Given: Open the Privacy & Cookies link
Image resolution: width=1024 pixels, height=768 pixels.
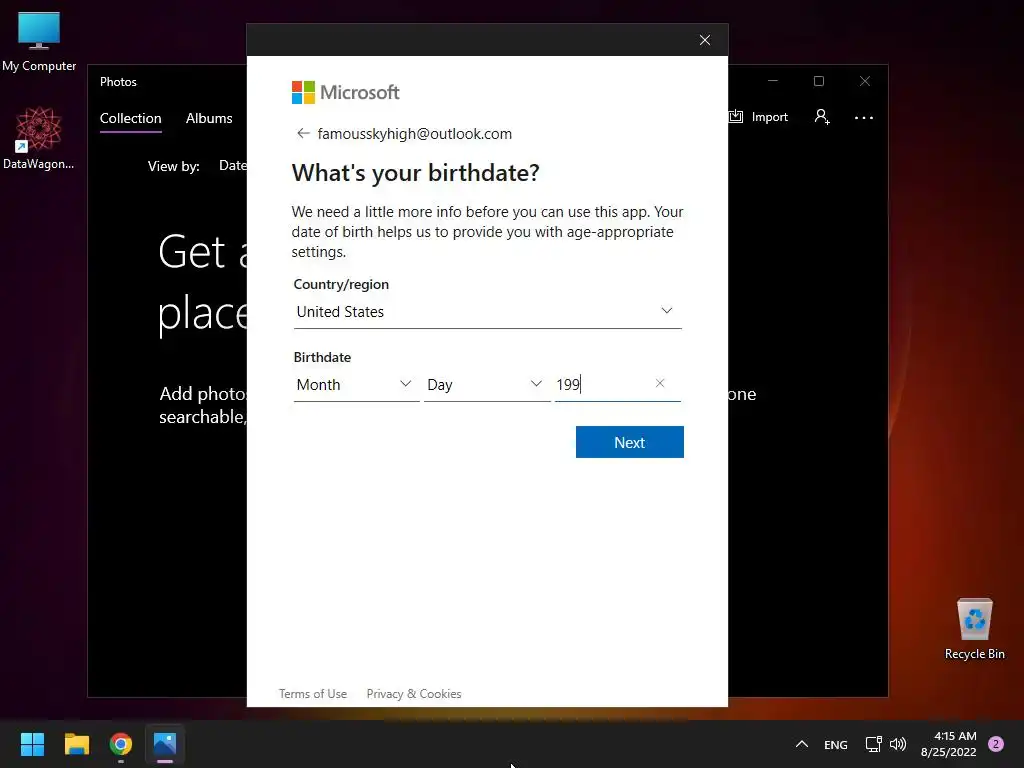Looking at the screenshot, I should pos(414,694).
